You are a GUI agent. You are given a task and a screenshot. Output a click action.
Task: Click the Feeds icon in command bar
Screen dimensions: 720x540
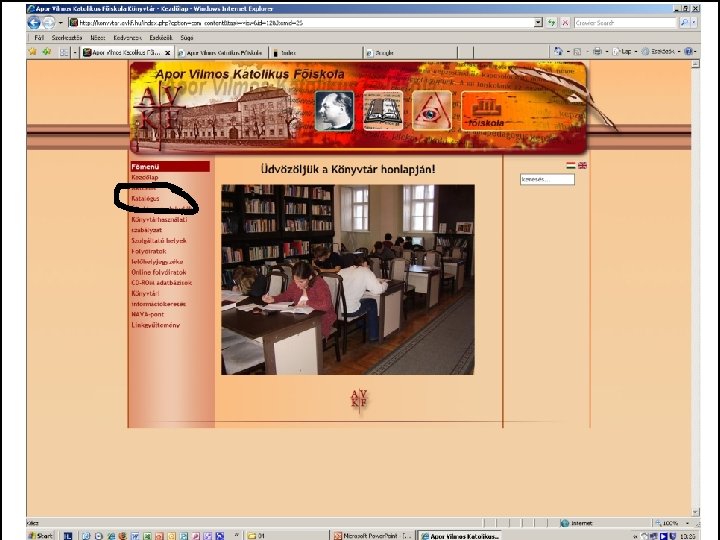point(578,51)
